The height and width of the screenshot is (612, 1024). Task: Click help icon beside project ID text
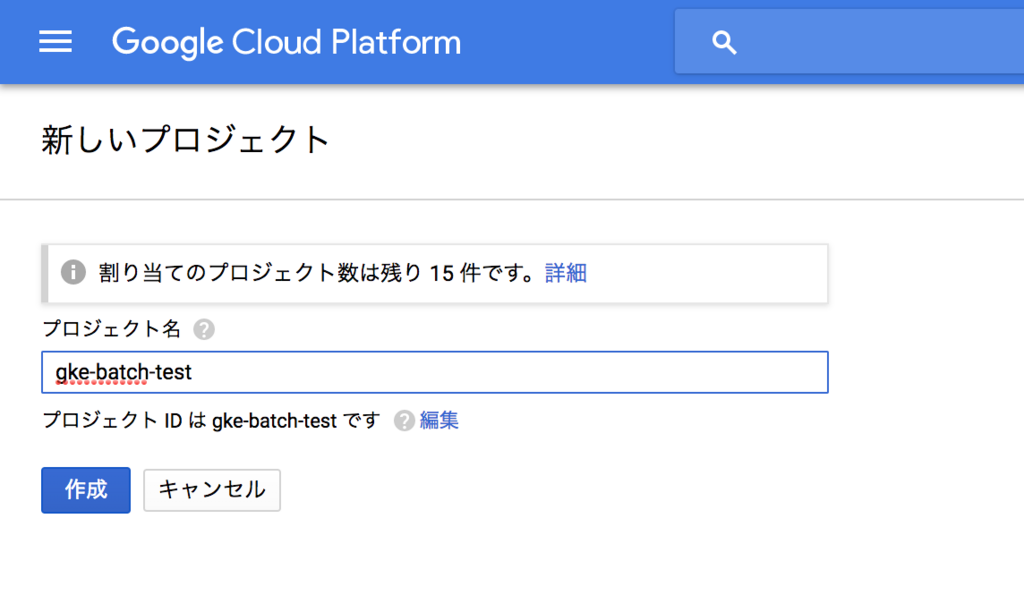coord(404,421)
